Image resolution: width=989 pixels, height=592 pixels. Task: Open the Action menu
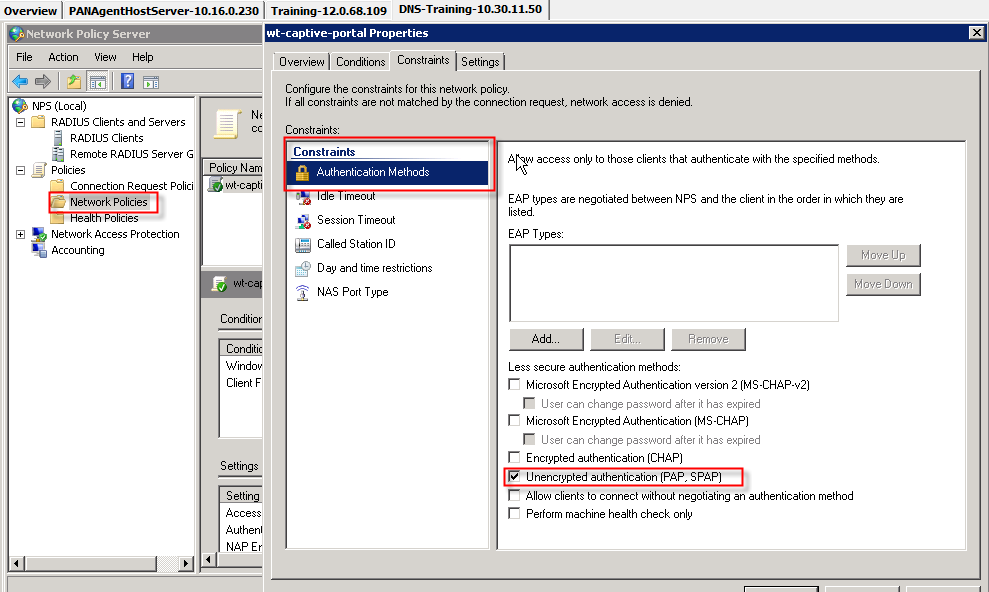(63, 57)
